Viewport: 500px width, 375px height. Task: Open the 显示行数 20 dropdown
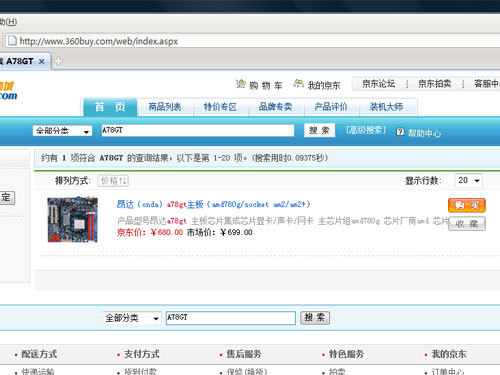469,180
